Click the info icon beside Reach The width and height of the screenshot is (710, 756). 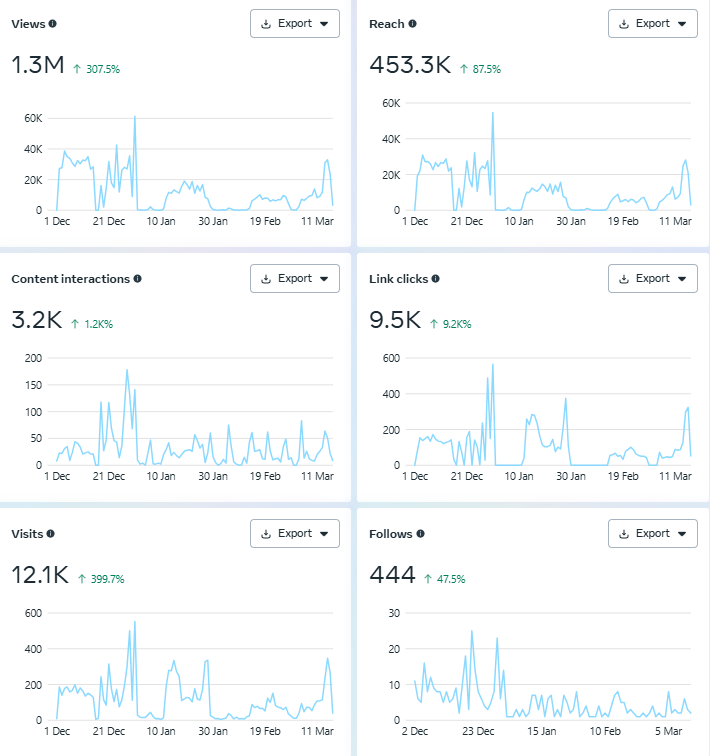[x=412, y=23]
